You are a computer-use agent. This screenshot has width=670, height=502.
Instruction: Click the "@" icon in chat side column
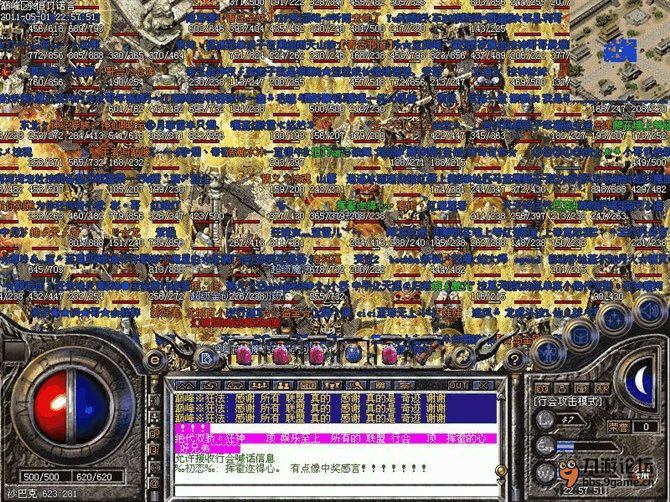click(x=154, y=484)
